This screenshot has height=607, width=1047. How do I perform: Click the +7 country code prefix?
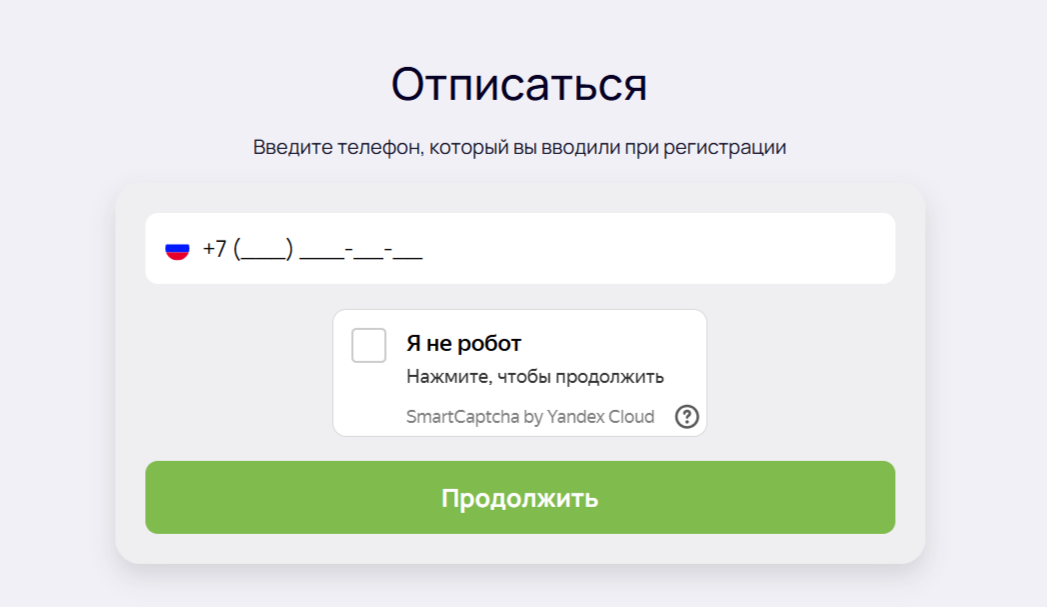point(215,248)
